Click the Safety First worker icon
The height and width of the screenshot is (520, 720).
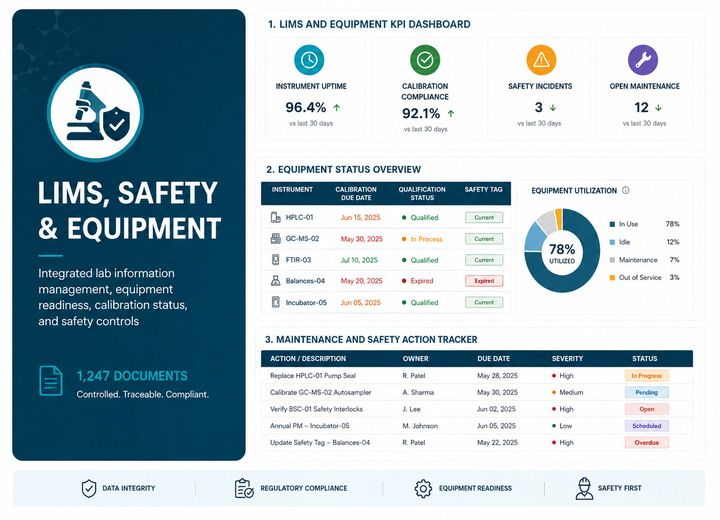coord(584,488)
